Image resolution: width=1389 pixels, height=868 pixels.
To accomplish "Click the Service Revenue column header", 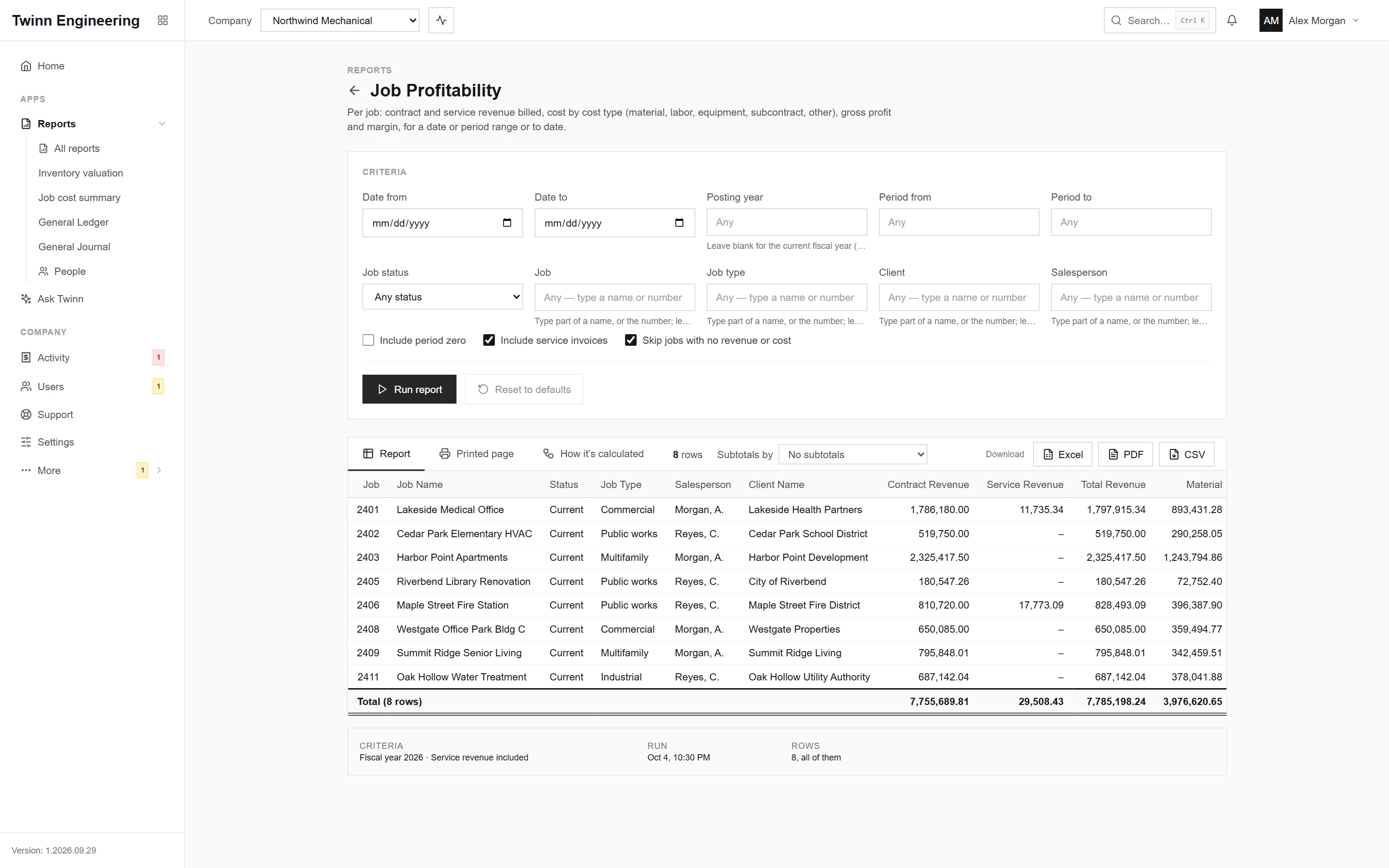I will coord(1024,485).
